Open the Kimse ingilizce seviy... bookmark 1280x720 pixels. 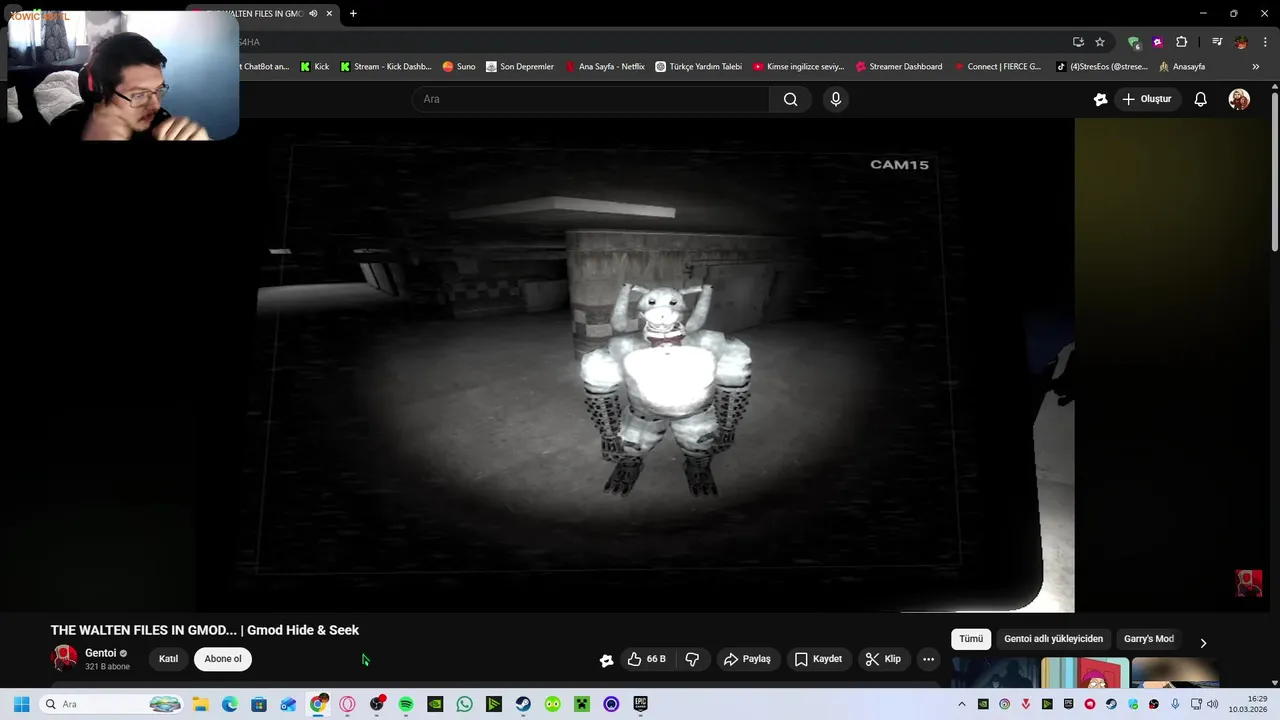(x=798, y=67)
